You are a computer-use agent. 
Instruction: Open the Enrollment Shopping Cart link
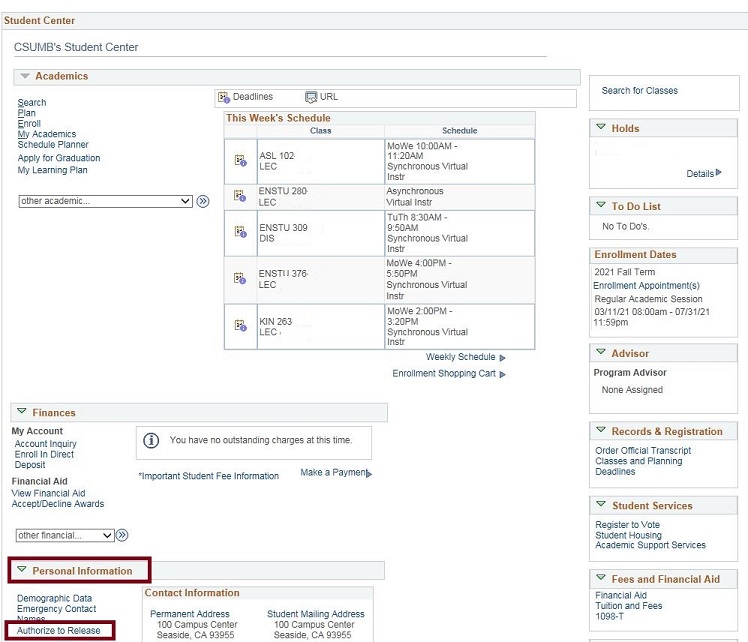coord(444,374)
